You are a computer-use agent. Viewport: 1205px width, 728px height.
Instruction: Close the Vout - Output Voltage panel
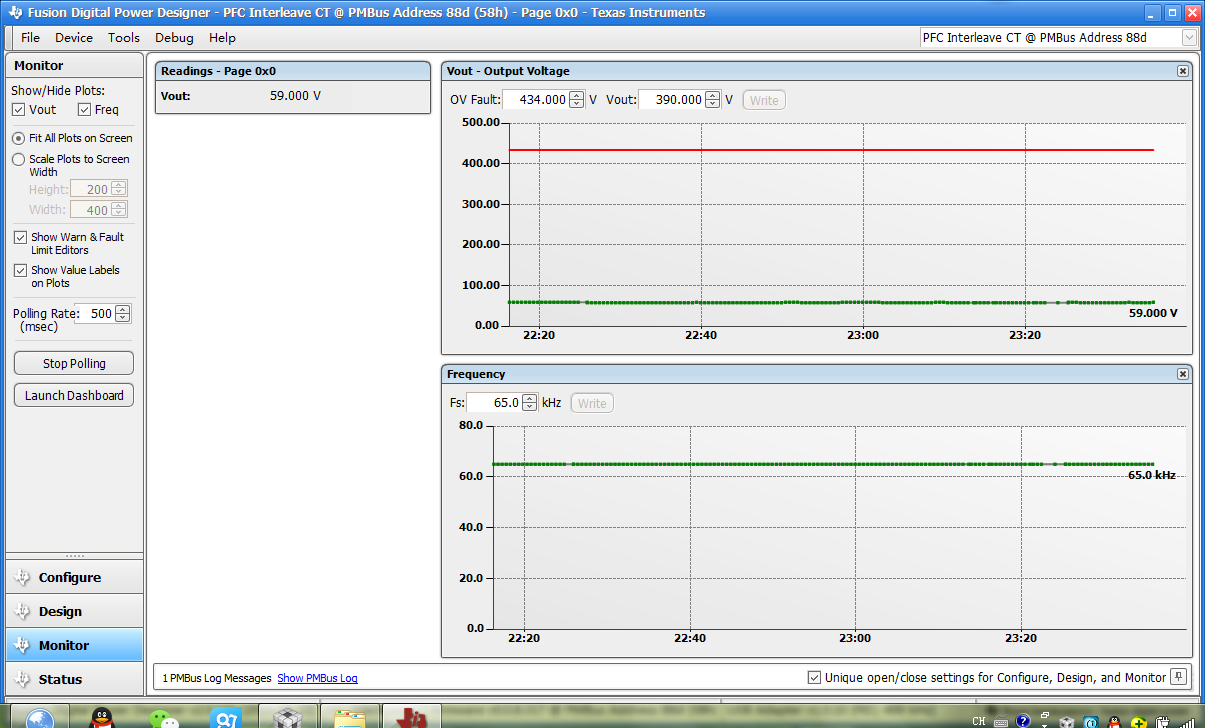1183,71
